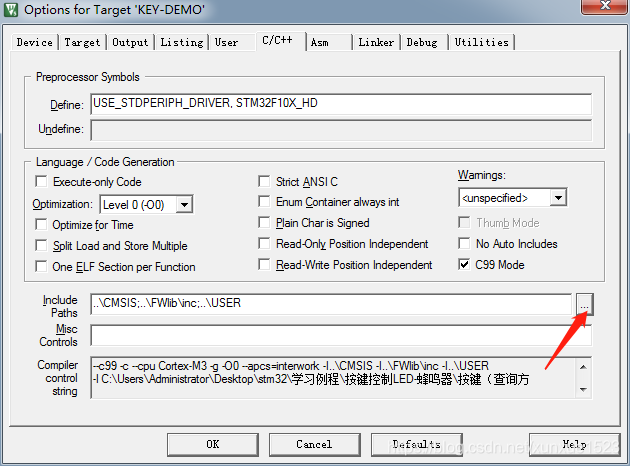Go to the Output tab
This screenshot has width=630, height=466.
tap(130, 42)
